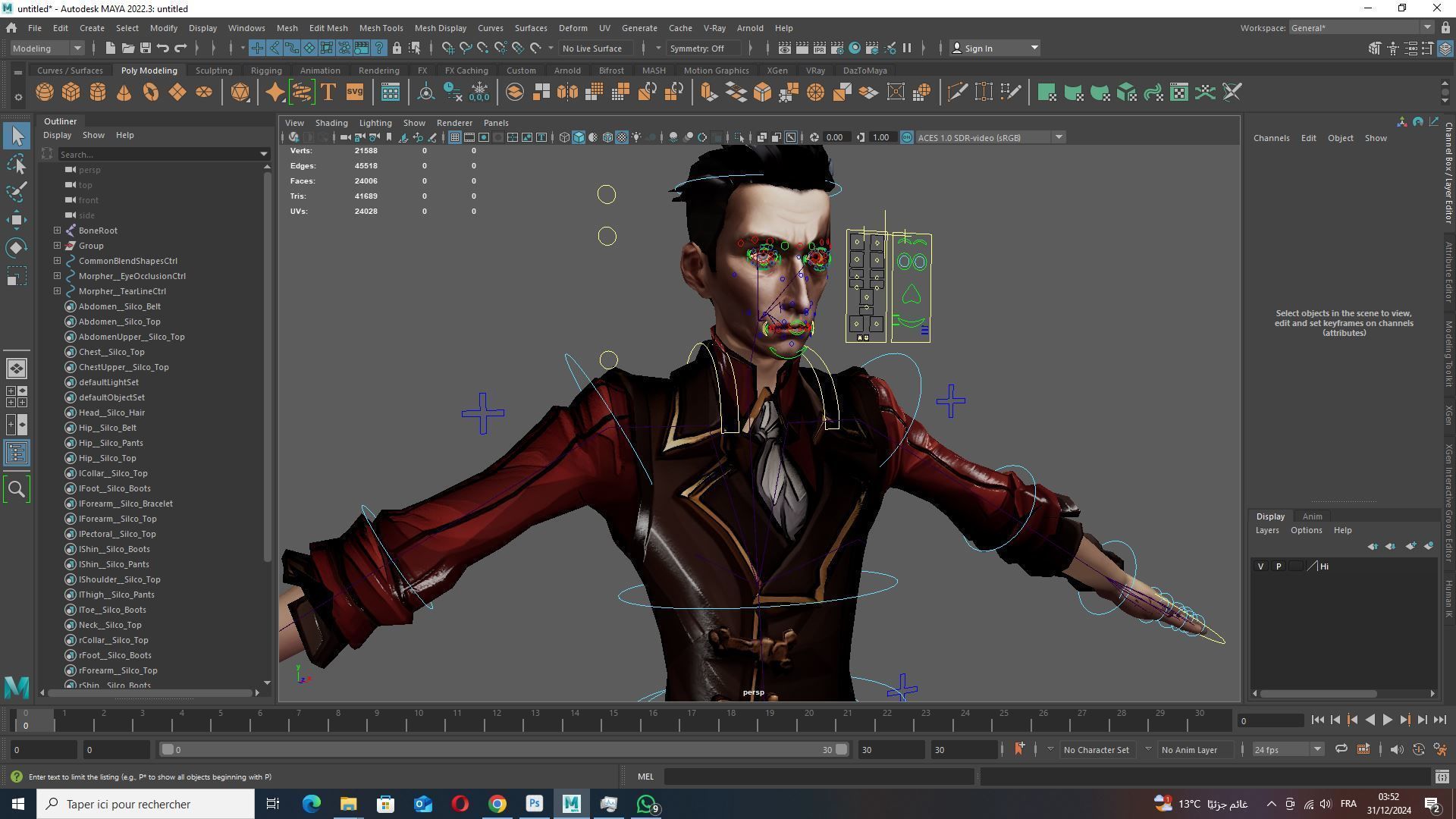The image size is (1456, 819).
Task: Click the polygon Type tool icon
Action: [x=328, y=93]
